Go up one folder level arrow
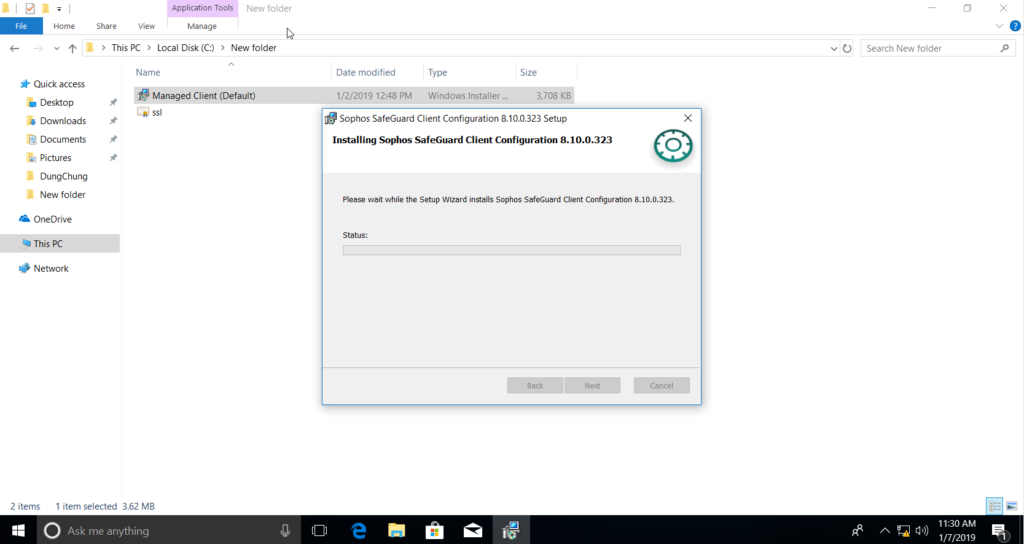 [x=72, y=48]
